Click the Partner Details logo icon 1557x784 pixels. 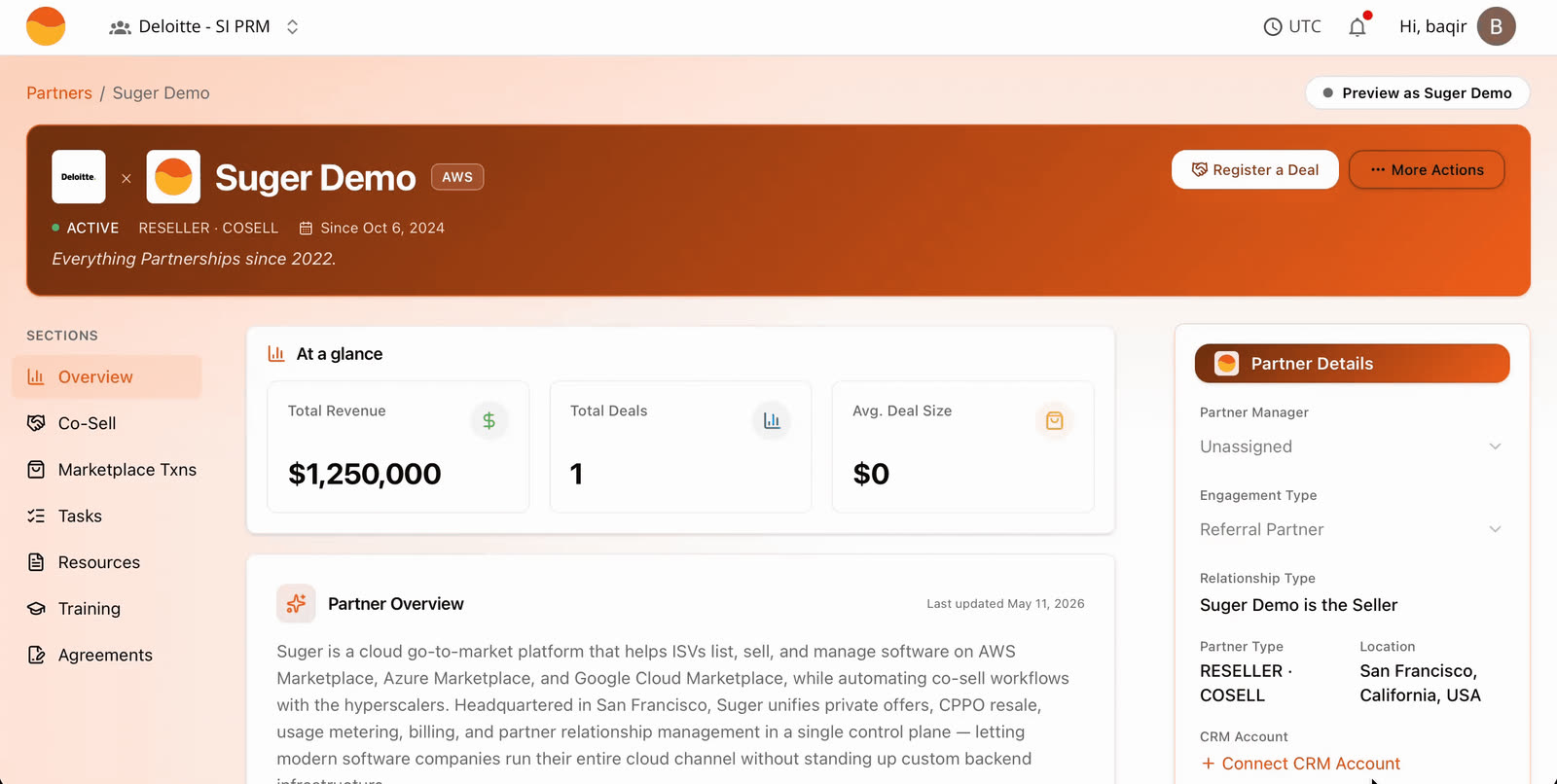[1227, 364]
